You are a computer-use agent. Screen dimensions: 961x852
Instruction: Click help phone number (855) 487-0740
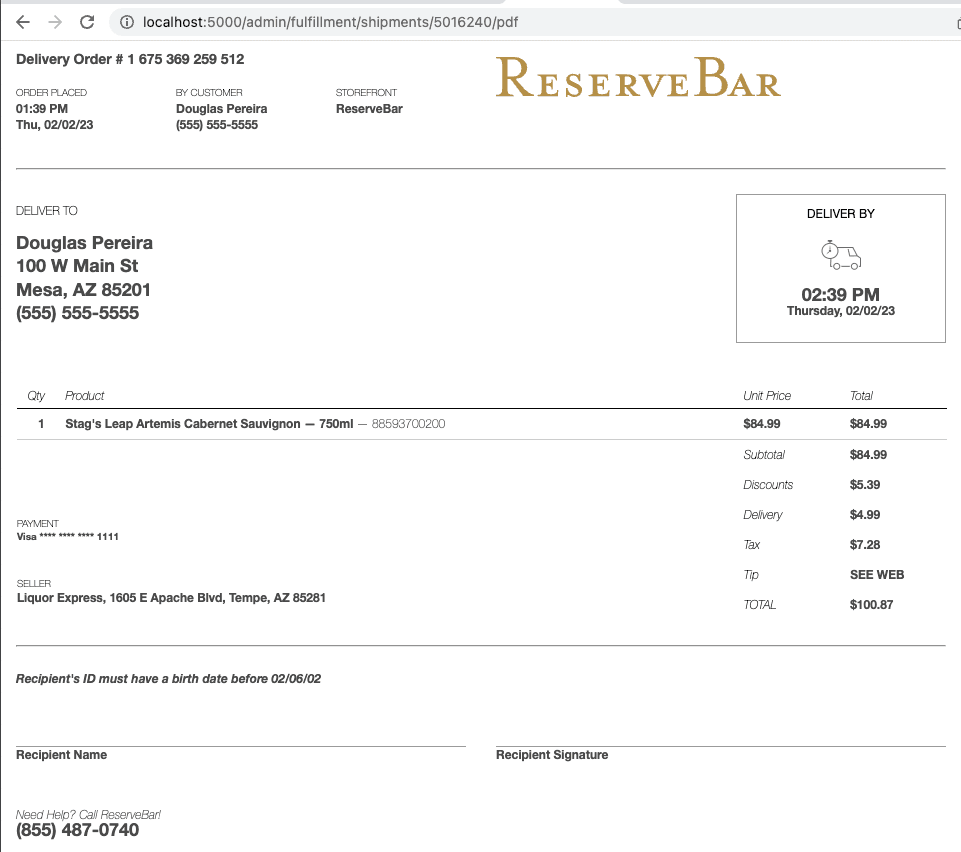(x=77, y=830)
